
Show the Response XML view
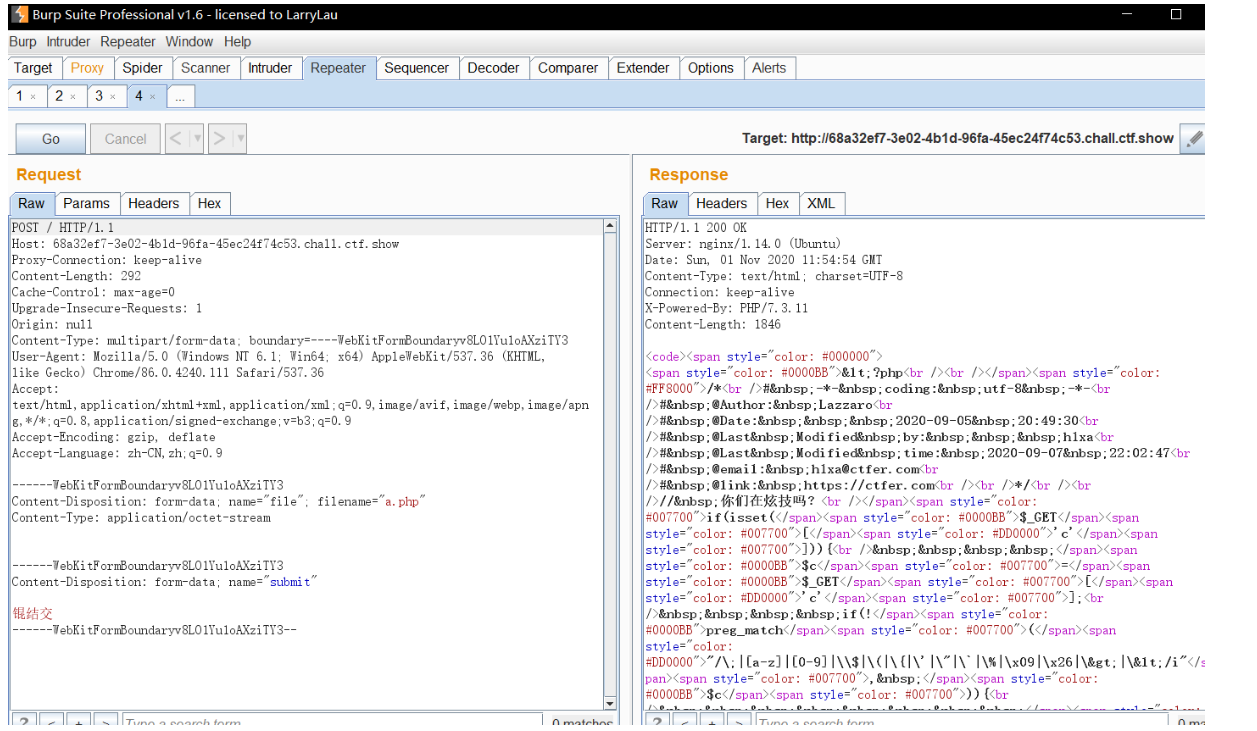coord(821,203)
